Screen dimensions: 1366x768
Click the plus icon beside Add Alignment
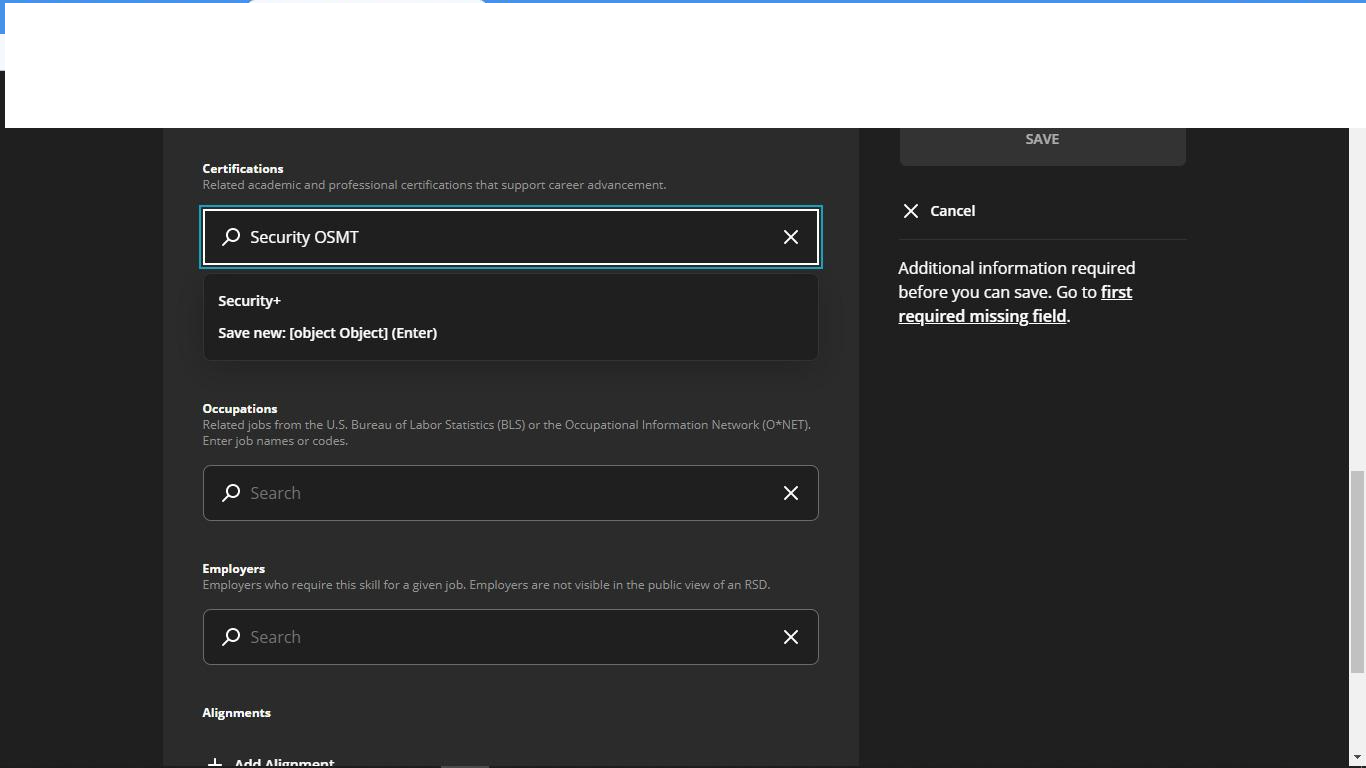pyautogui.click(x=213, y=761)
